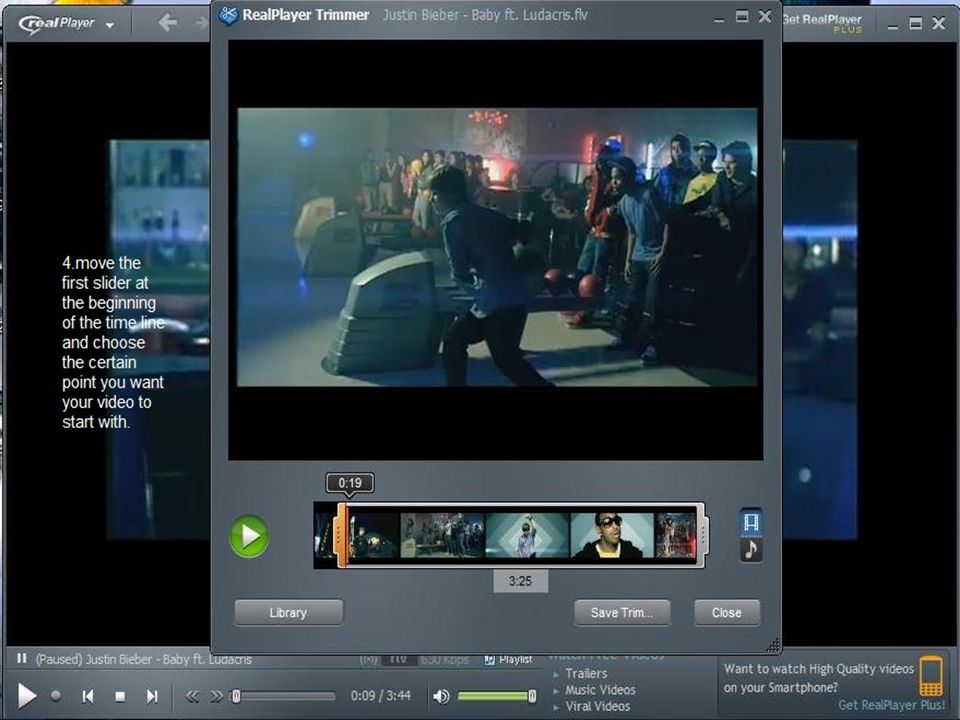Select the sunglasses man thumbnail in timeline
Screen dimensions: 960x720
[612, 536]
